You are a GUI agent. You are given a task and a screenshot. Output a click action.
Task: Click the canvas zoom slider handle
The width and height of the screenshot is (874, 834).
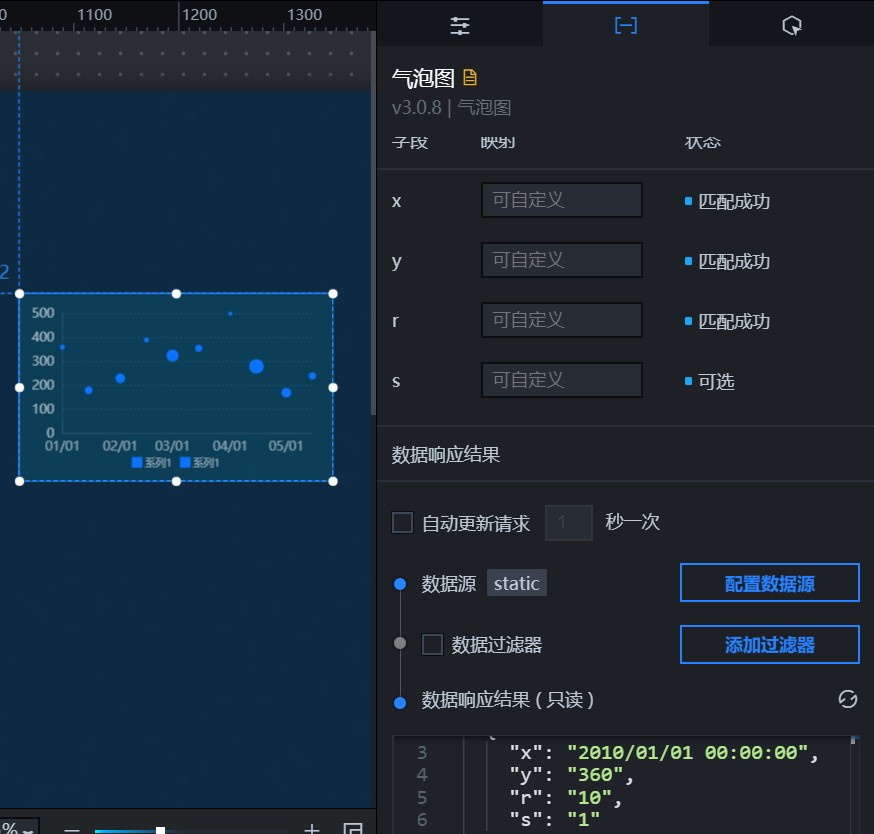[x=160, y=830]
